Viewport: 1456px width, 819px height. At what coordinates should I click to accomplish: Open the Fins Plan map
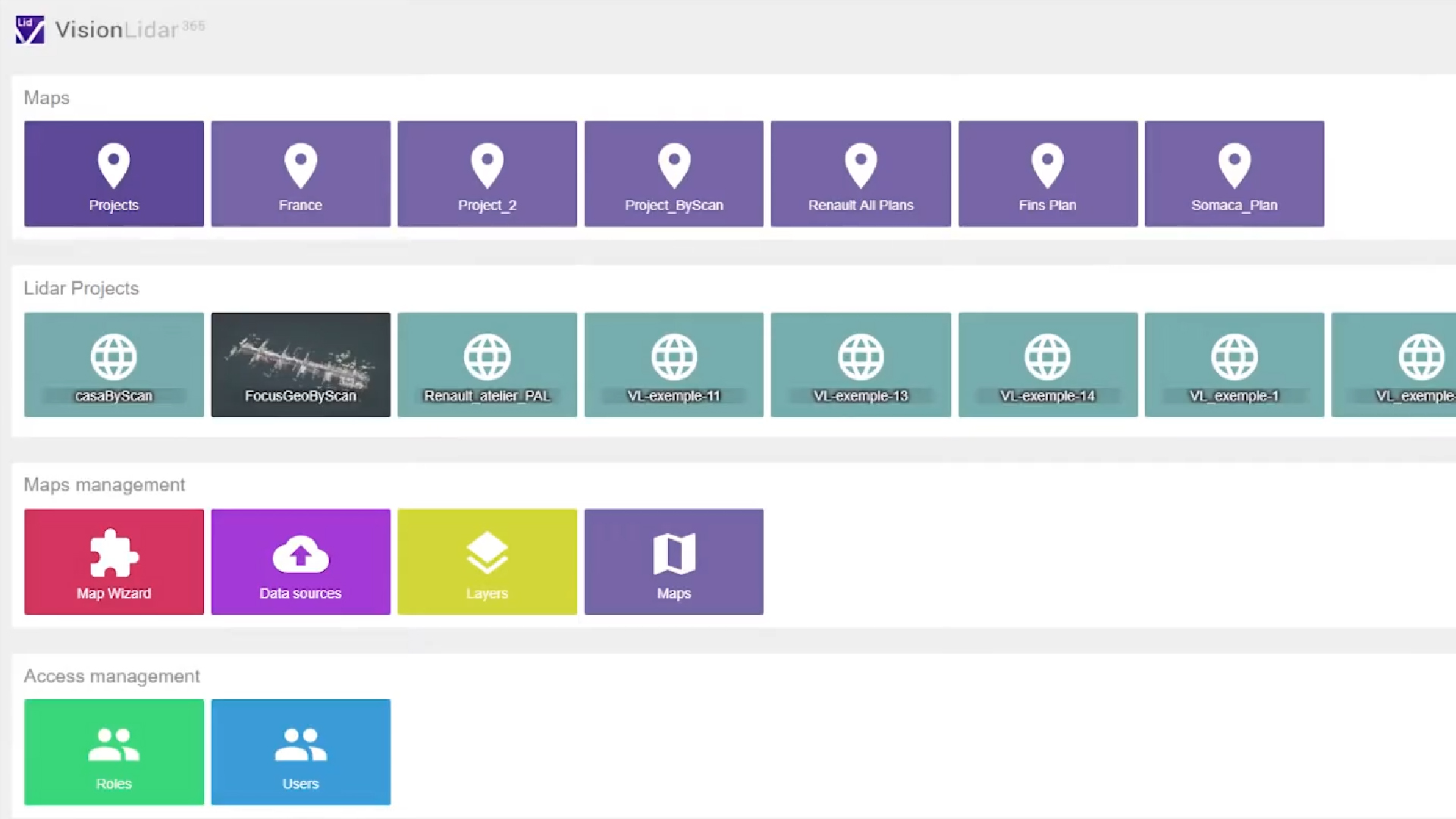(x=1047, y=174)
